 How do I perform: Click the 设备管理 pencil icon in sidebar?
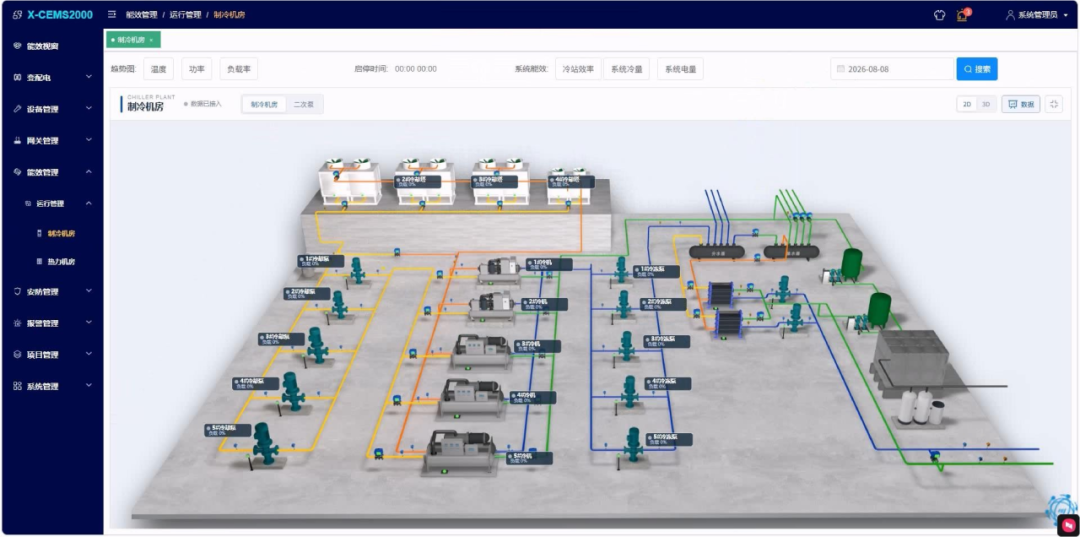tap(18, 109)
